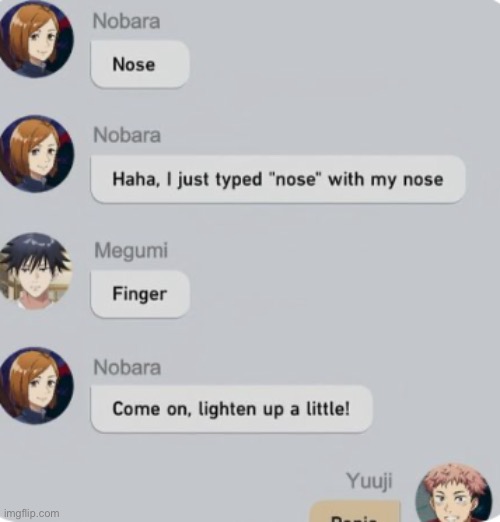Open Yuuji's pink-haired avatar

(454, 493)
